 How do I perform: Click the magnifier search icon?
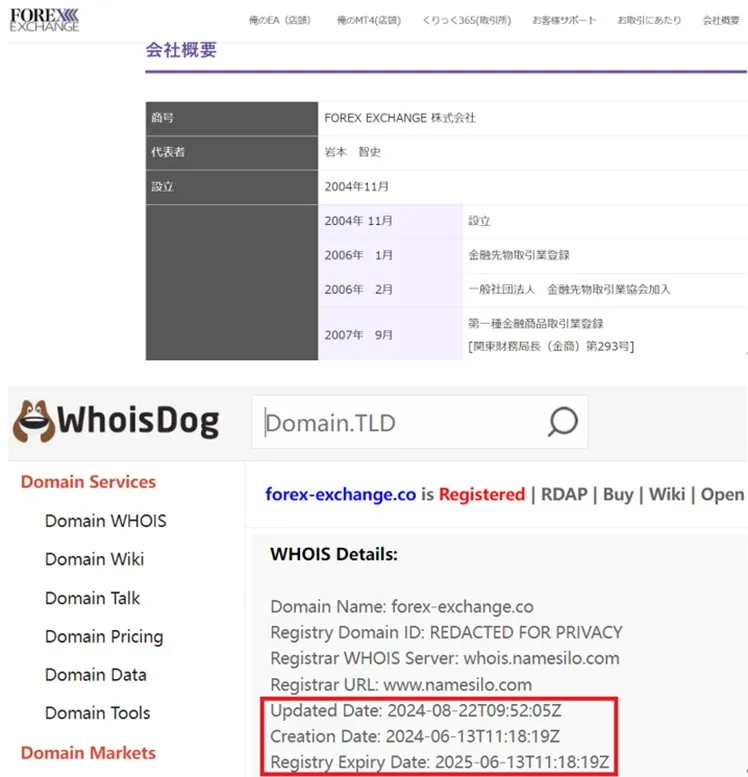click(x=563, y=422)
